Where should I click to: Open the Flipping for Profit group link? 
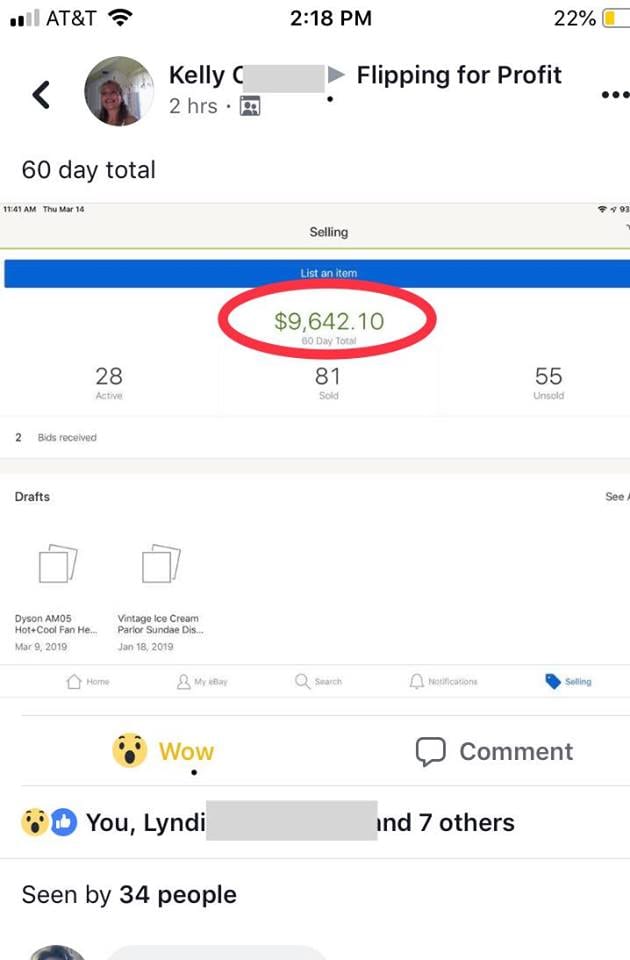pos(459,75)
